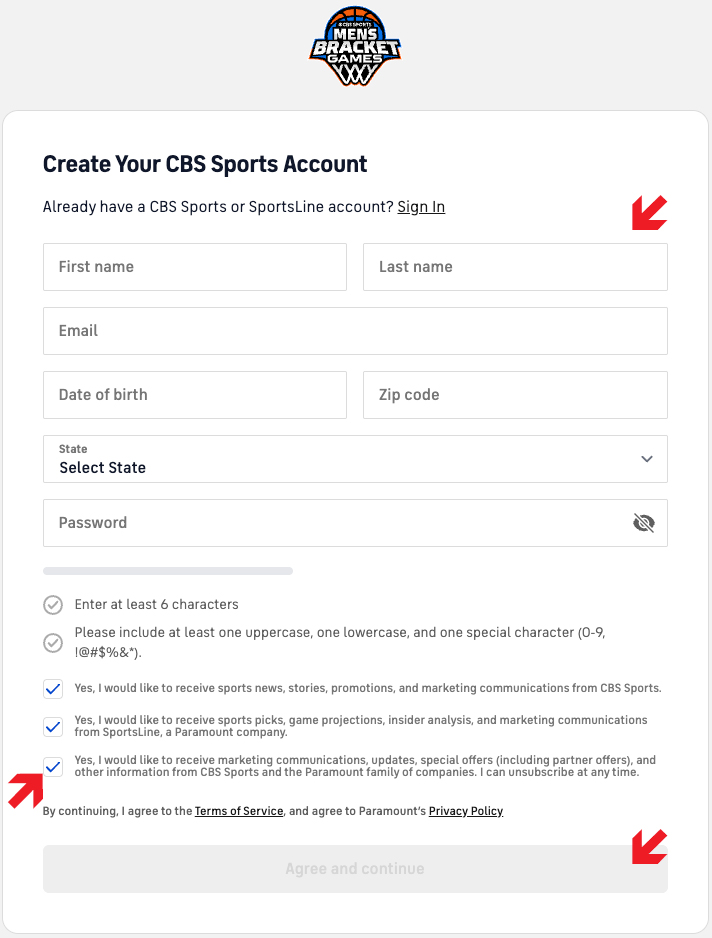712x938 pixels.
Task: Click into the Email field
Action: (x=355, y=331)
